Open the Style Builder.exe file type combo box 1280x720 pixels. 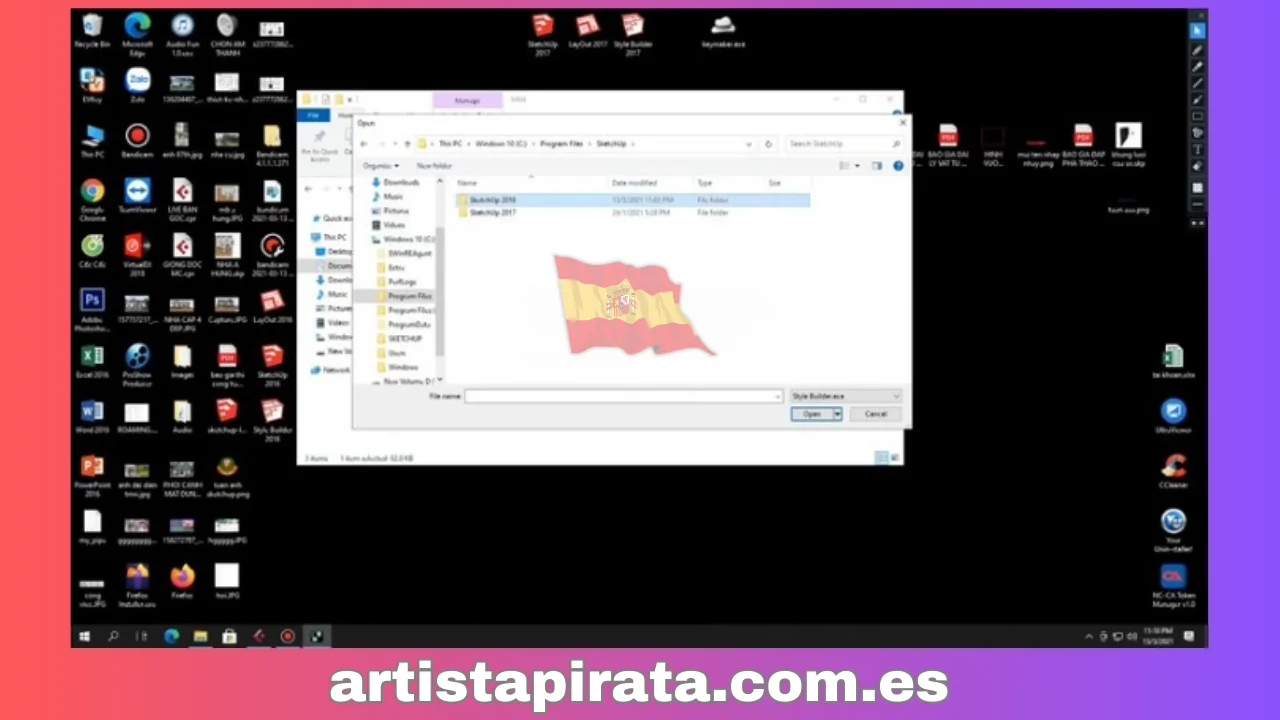point(846,397)
